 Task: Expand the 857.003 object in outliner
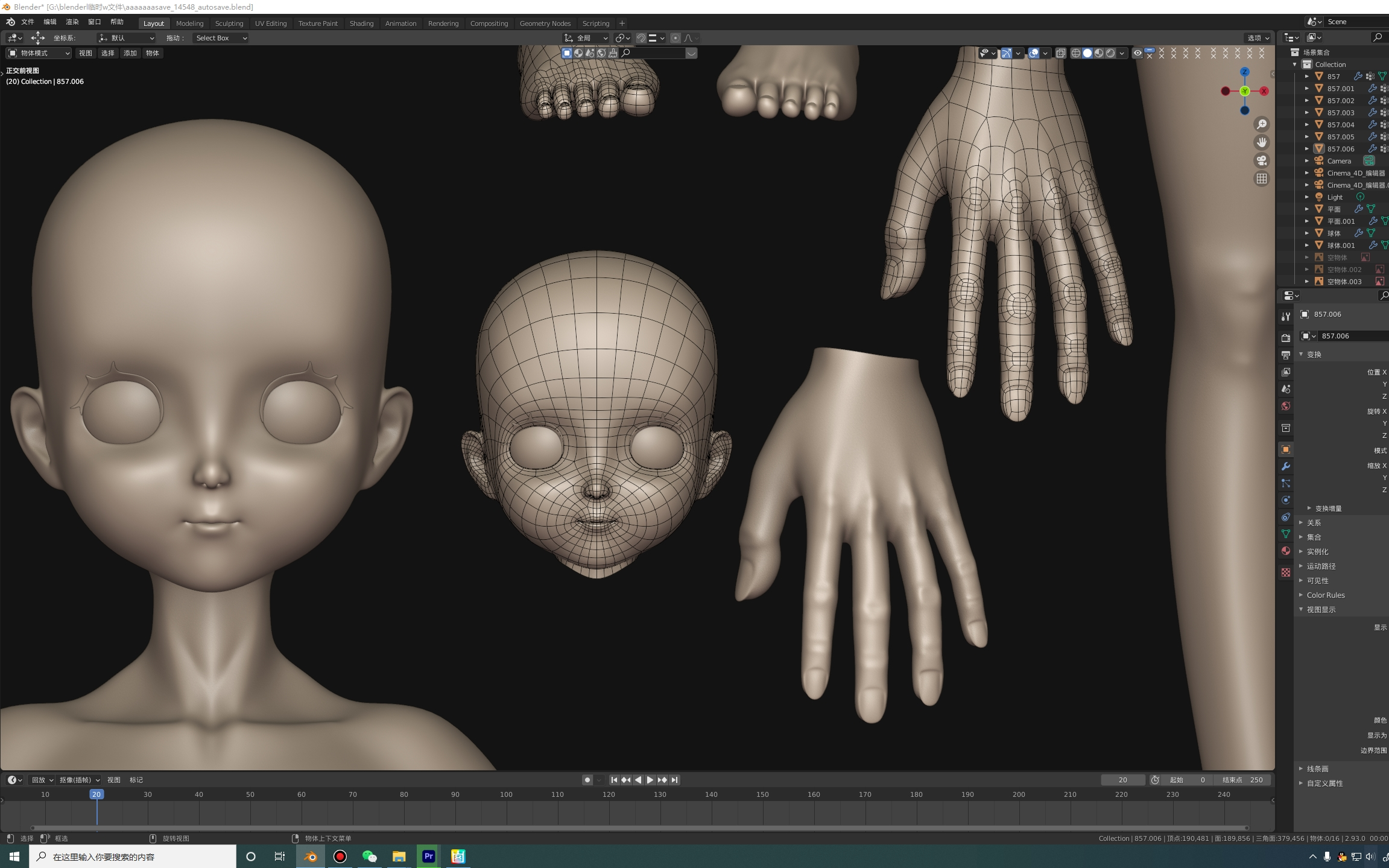(1307, 113)
